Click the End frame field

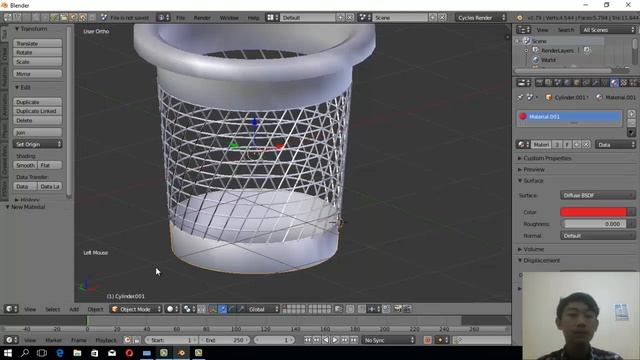[x=224, y=340]
